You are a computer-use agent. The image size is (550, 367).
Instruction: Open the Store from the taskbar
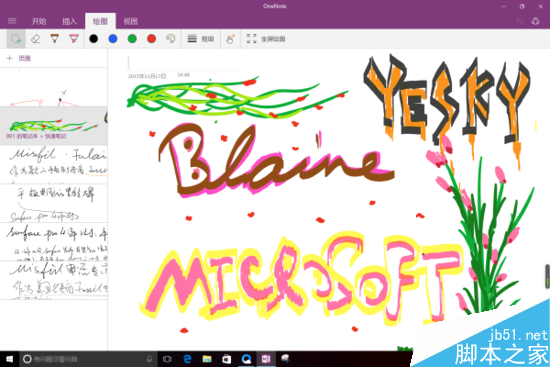(x=227, y=359)
